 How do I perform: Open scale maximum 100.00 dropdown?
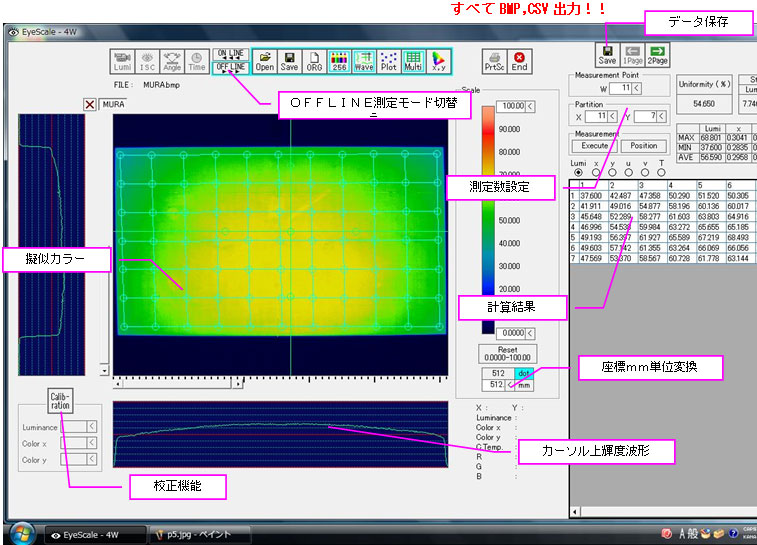click(x=530, y=106)
